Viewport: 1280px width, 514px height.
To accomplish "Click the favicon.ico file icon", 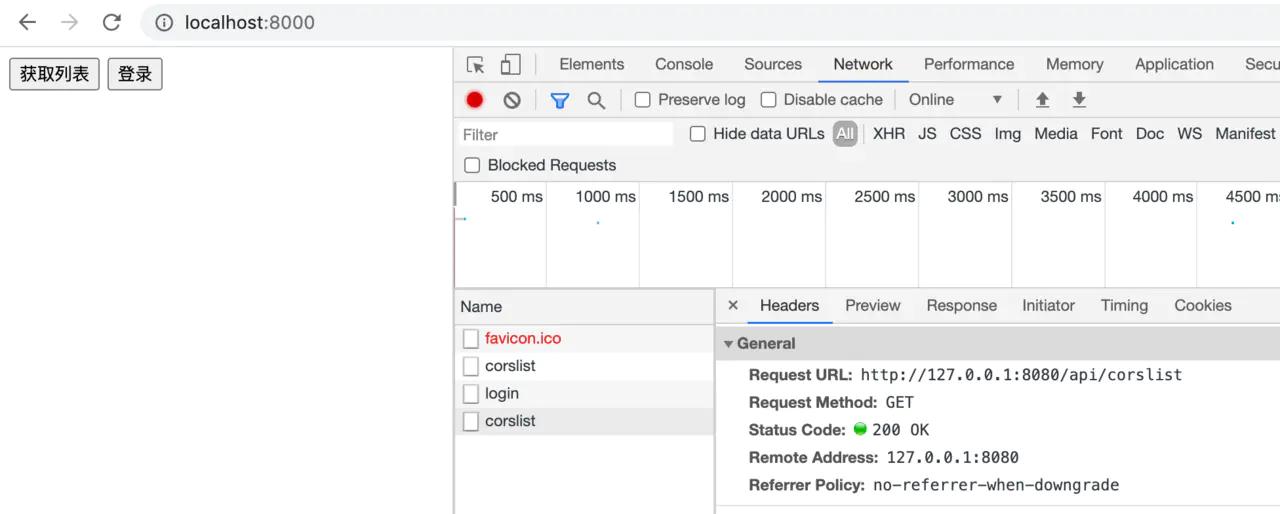I will [471, 339].
